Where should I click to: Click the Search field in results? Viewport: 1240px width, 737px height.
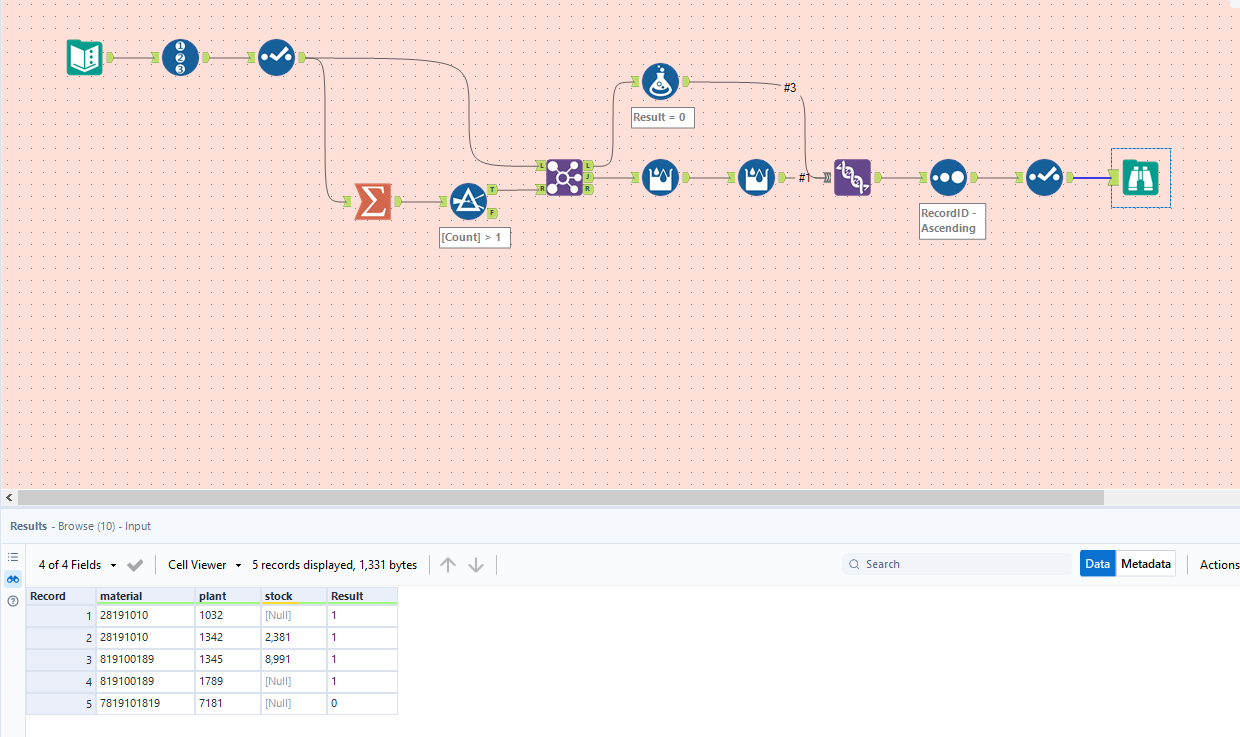pos(957,564)
